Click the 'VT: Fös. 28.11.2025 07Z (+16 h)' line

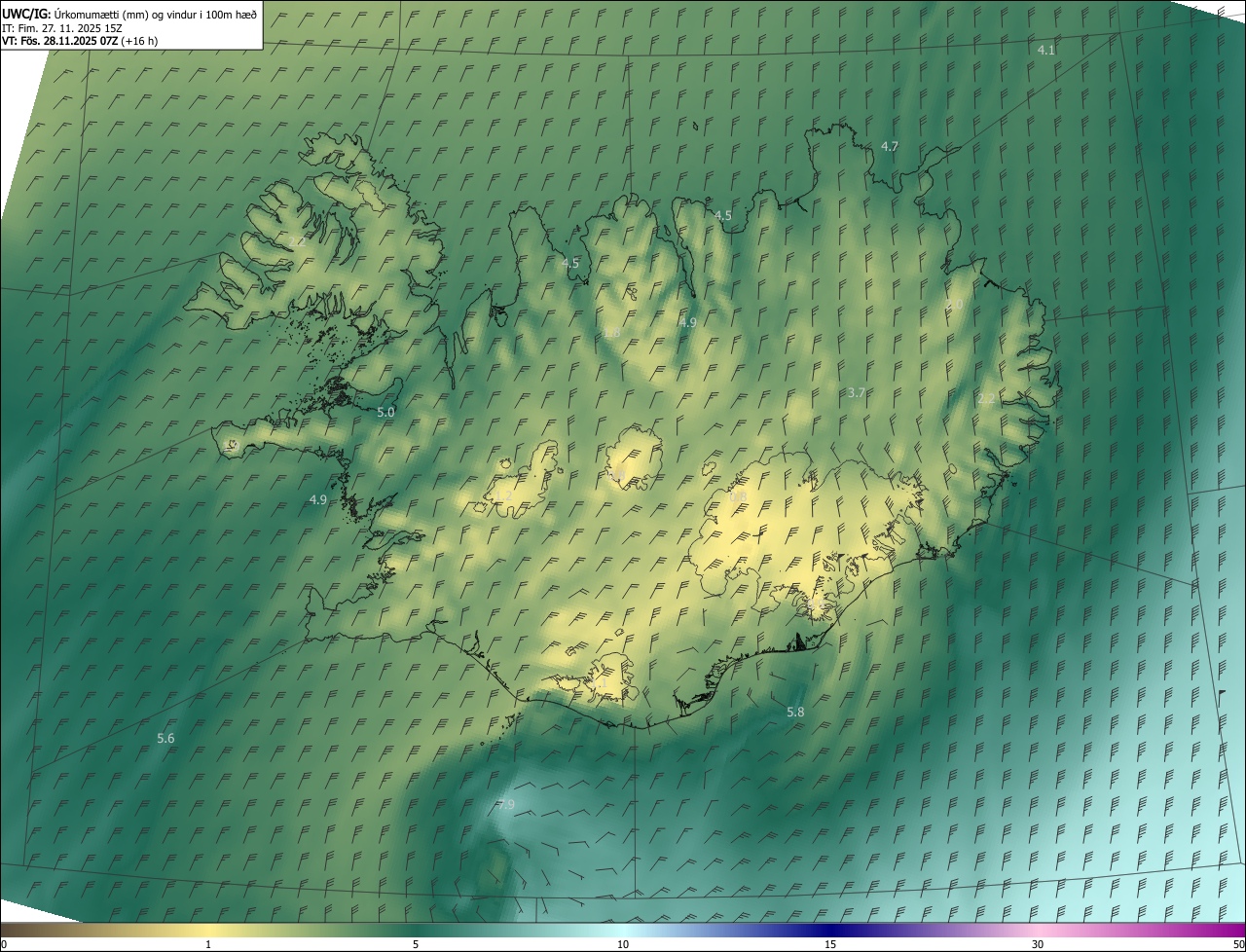(81, 41)
